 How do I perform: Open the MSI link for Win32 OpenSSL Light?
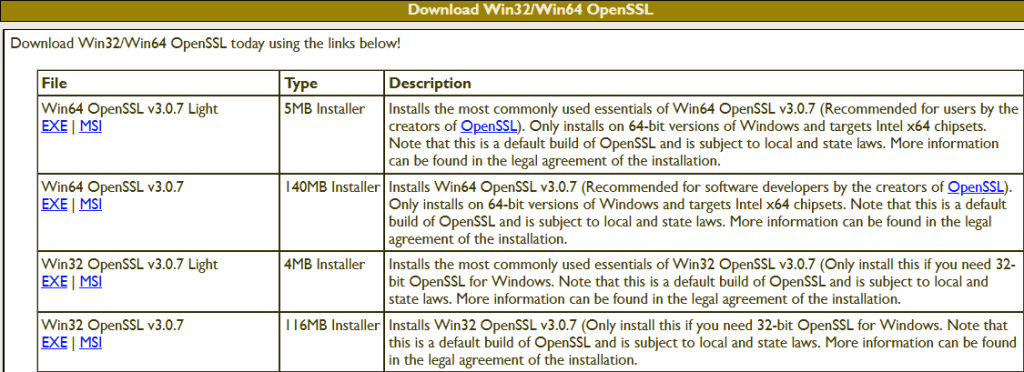pyautogui.click(x=90, y=282)
